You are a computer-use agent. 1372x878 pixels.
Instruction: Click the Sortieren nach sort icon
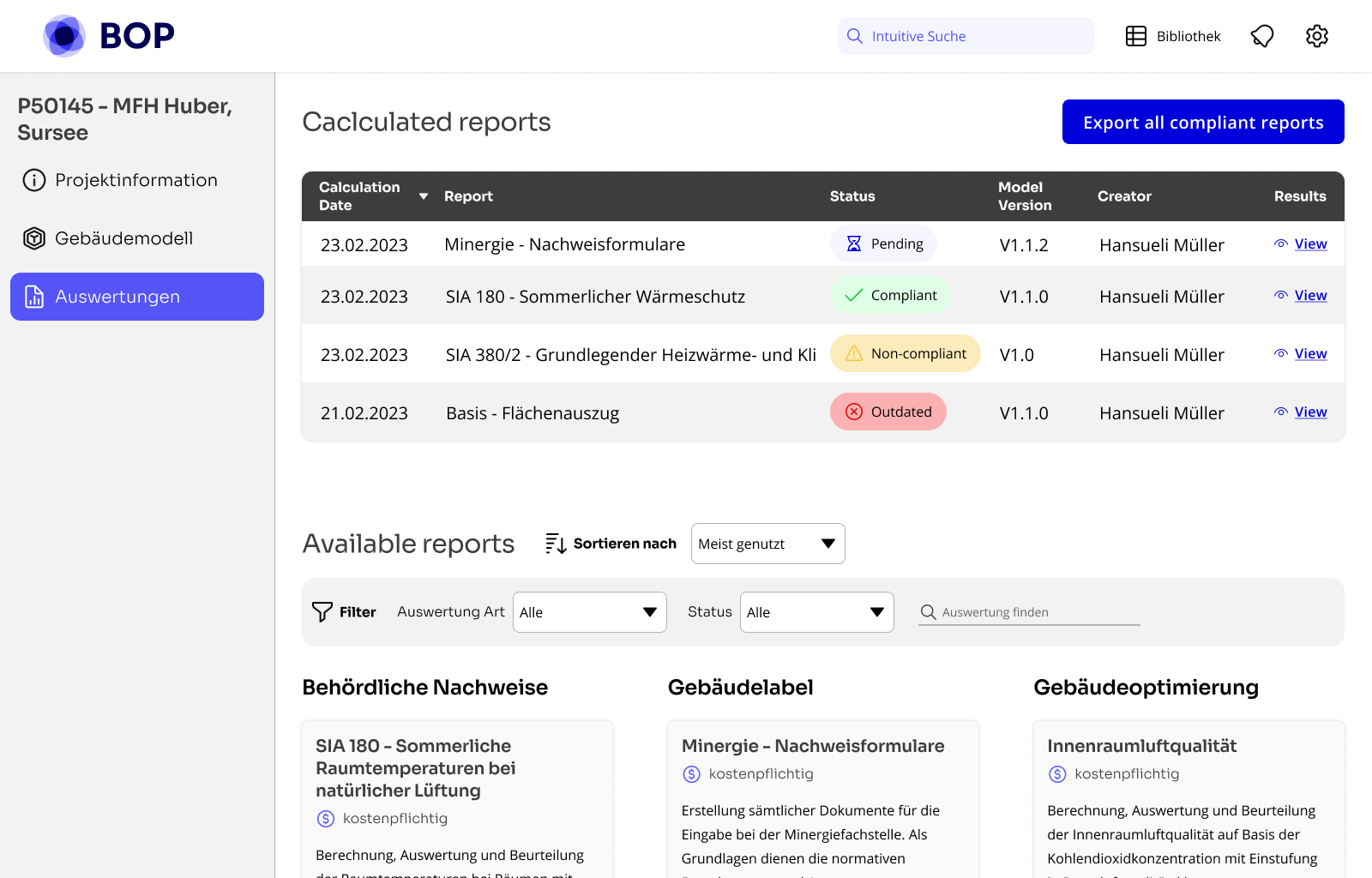click(556, 544)
